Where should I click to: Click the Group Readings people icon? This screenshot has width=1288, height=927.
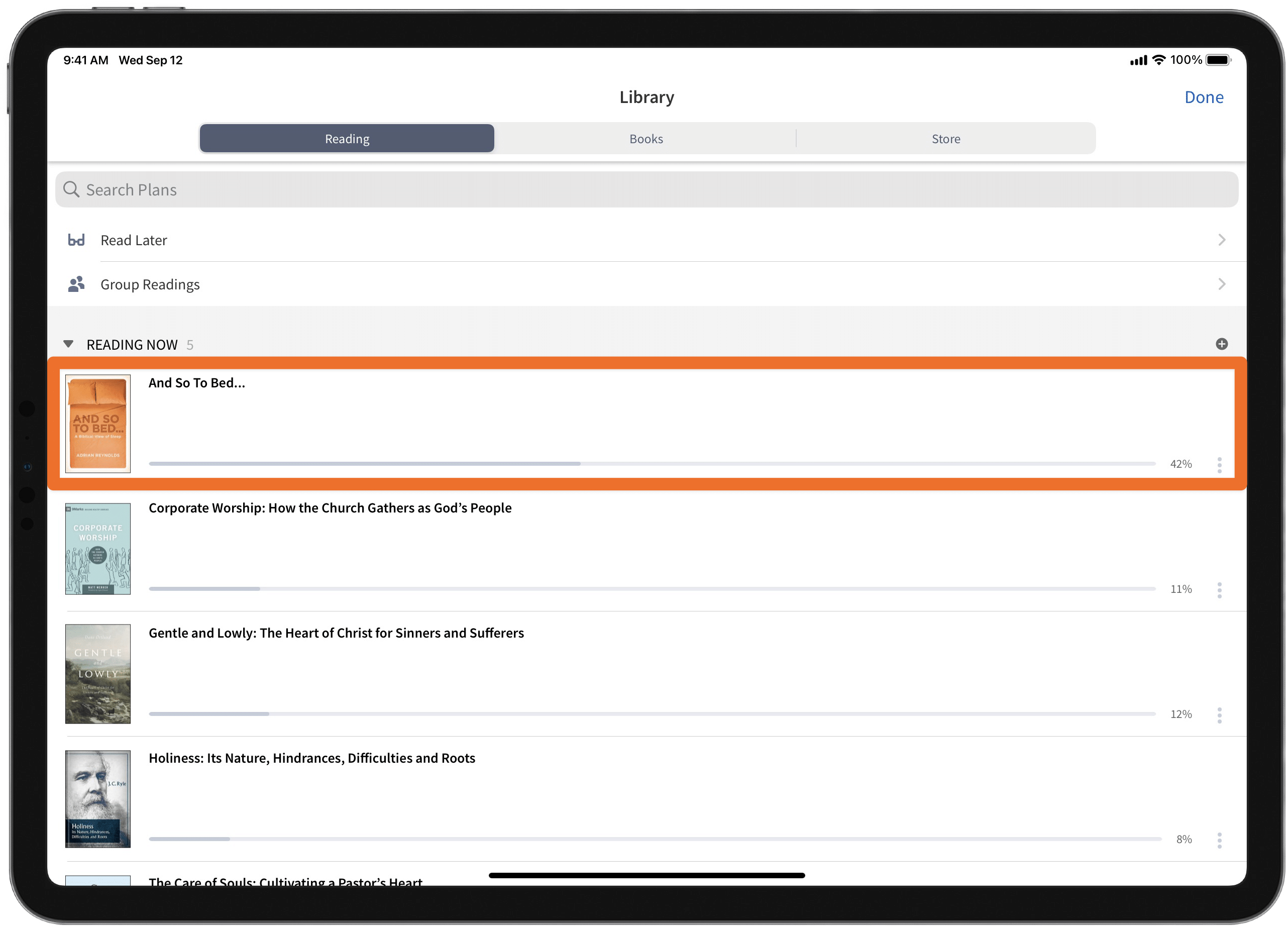click(76, 284)
